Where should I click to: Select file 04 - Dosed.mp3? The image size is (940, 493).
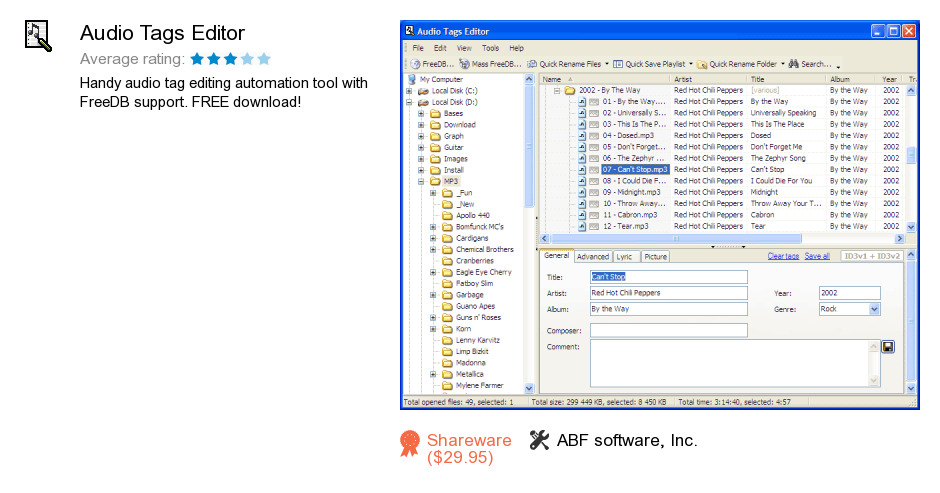(x=628, y=136)
